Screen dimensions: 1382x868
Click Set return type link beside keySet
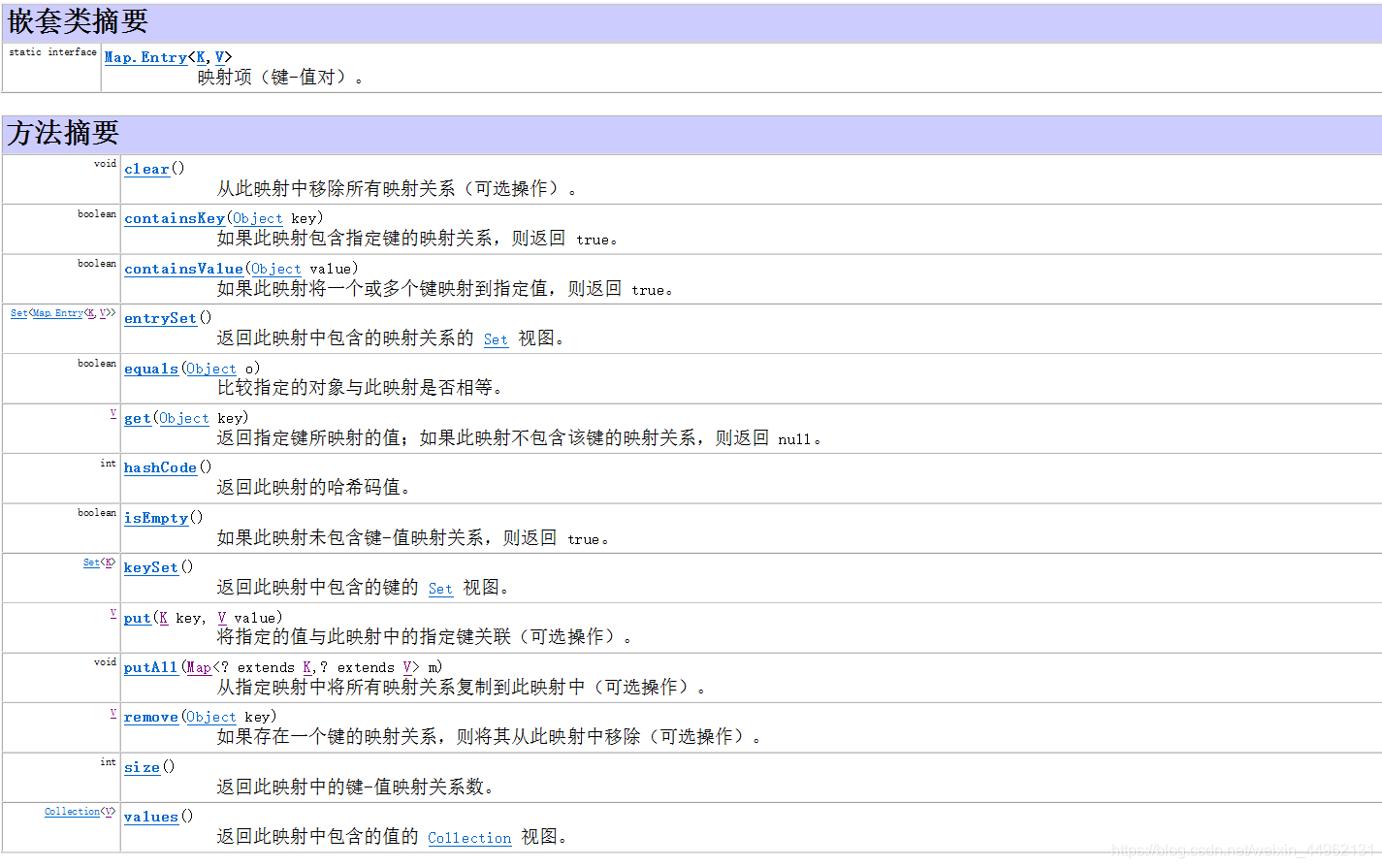click(x=91, y=563)
